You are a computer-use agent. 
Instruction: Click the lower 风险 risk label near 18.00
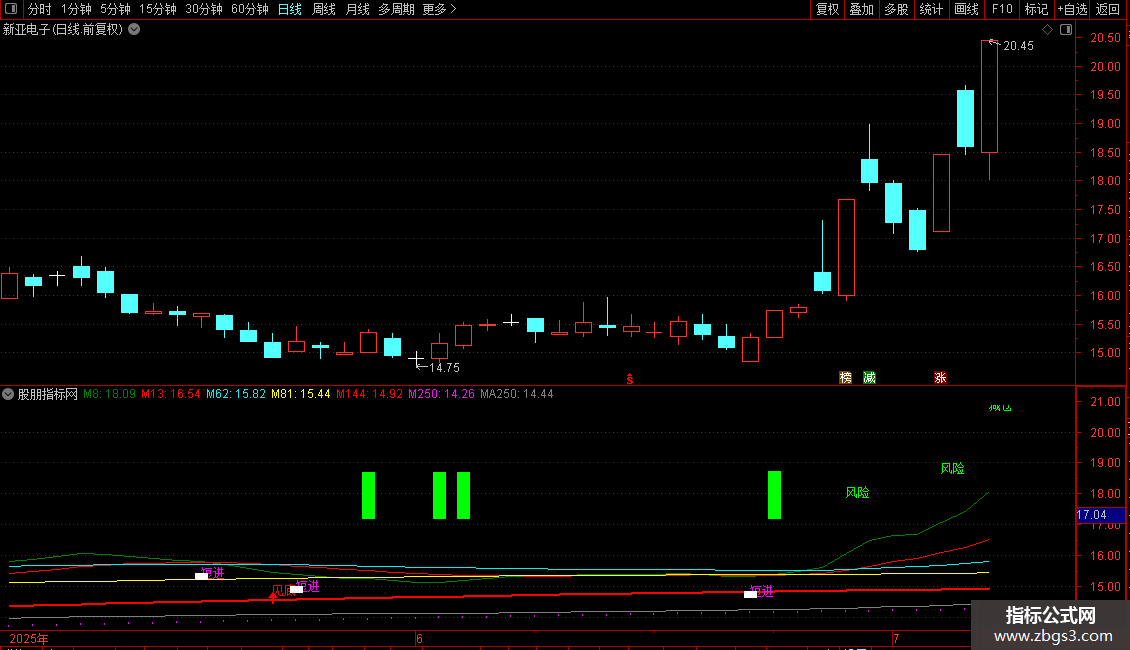point(858,492)
